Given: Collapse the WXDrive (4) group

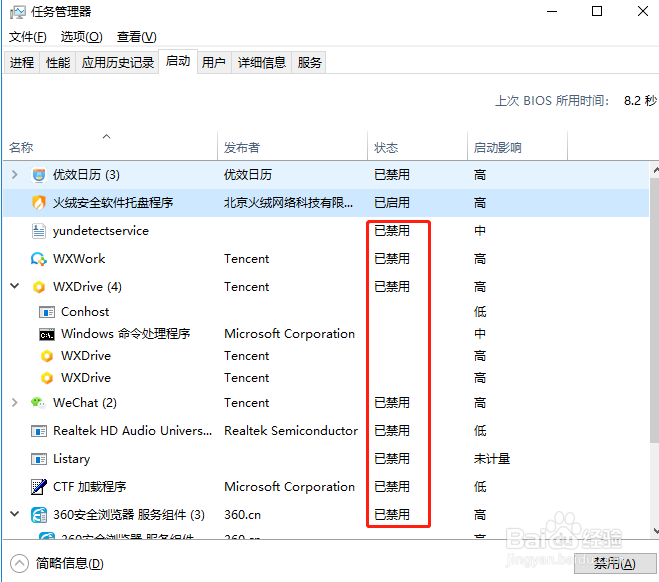Looking at the screenshot, I should [x=15, y=286].
